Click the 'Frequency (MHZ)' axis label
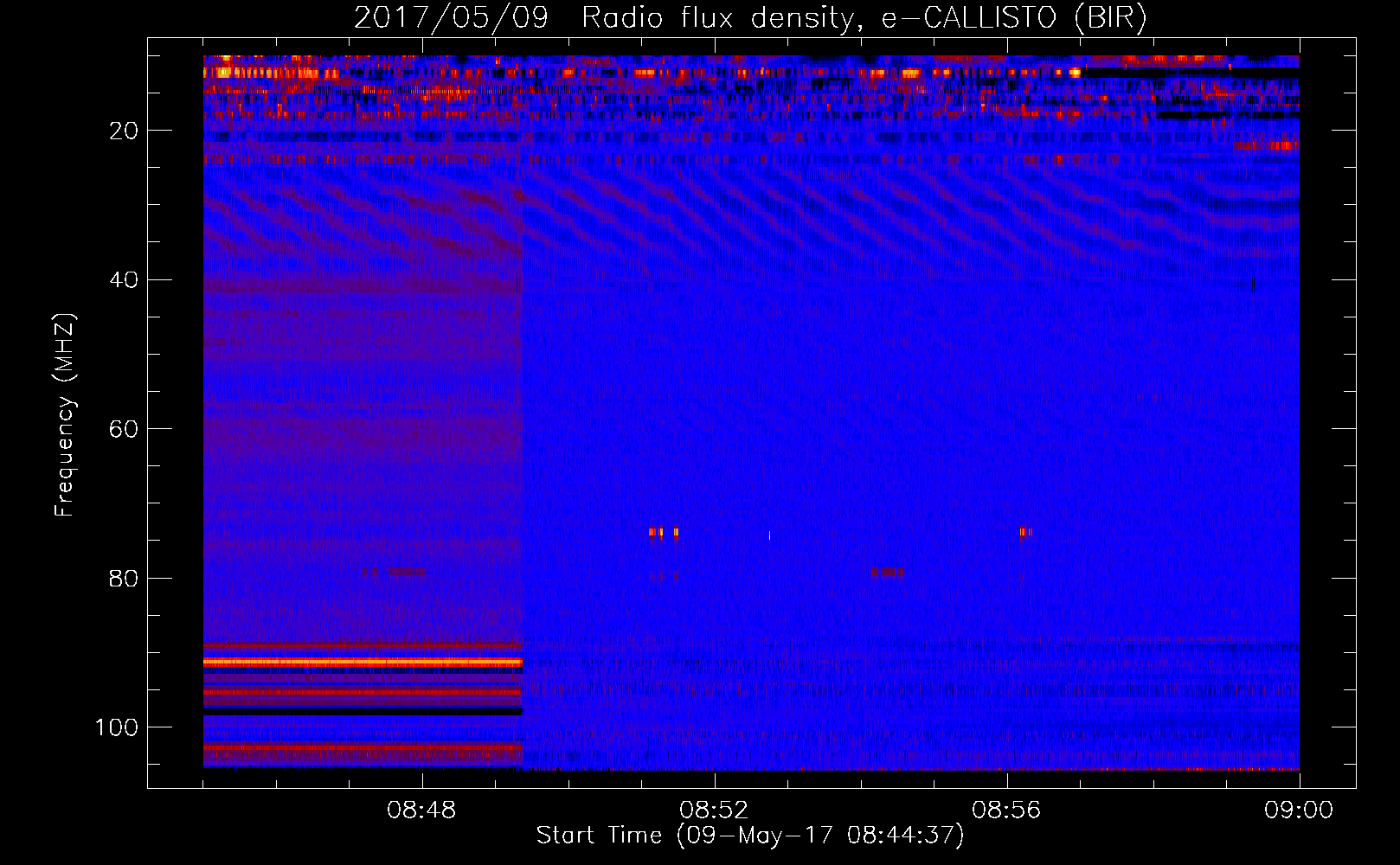This screenshot has width=1400, height=865. [65, 415]
